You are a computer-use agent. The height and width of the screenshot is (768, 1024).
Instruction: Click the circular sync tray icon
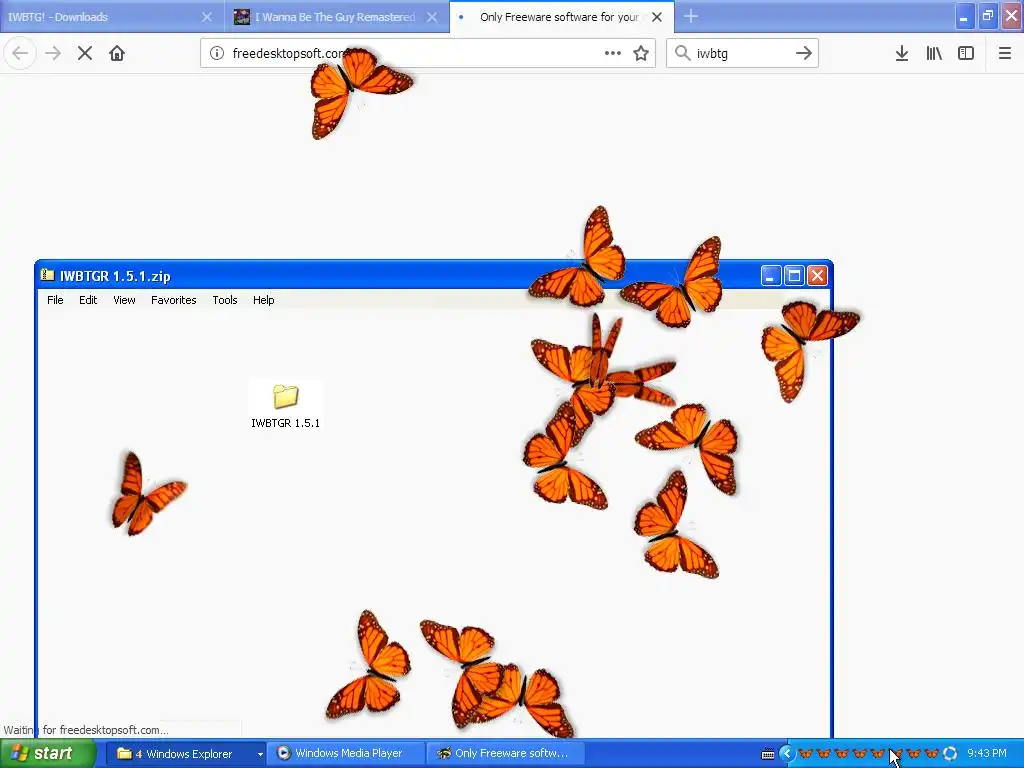click(950, 754)
